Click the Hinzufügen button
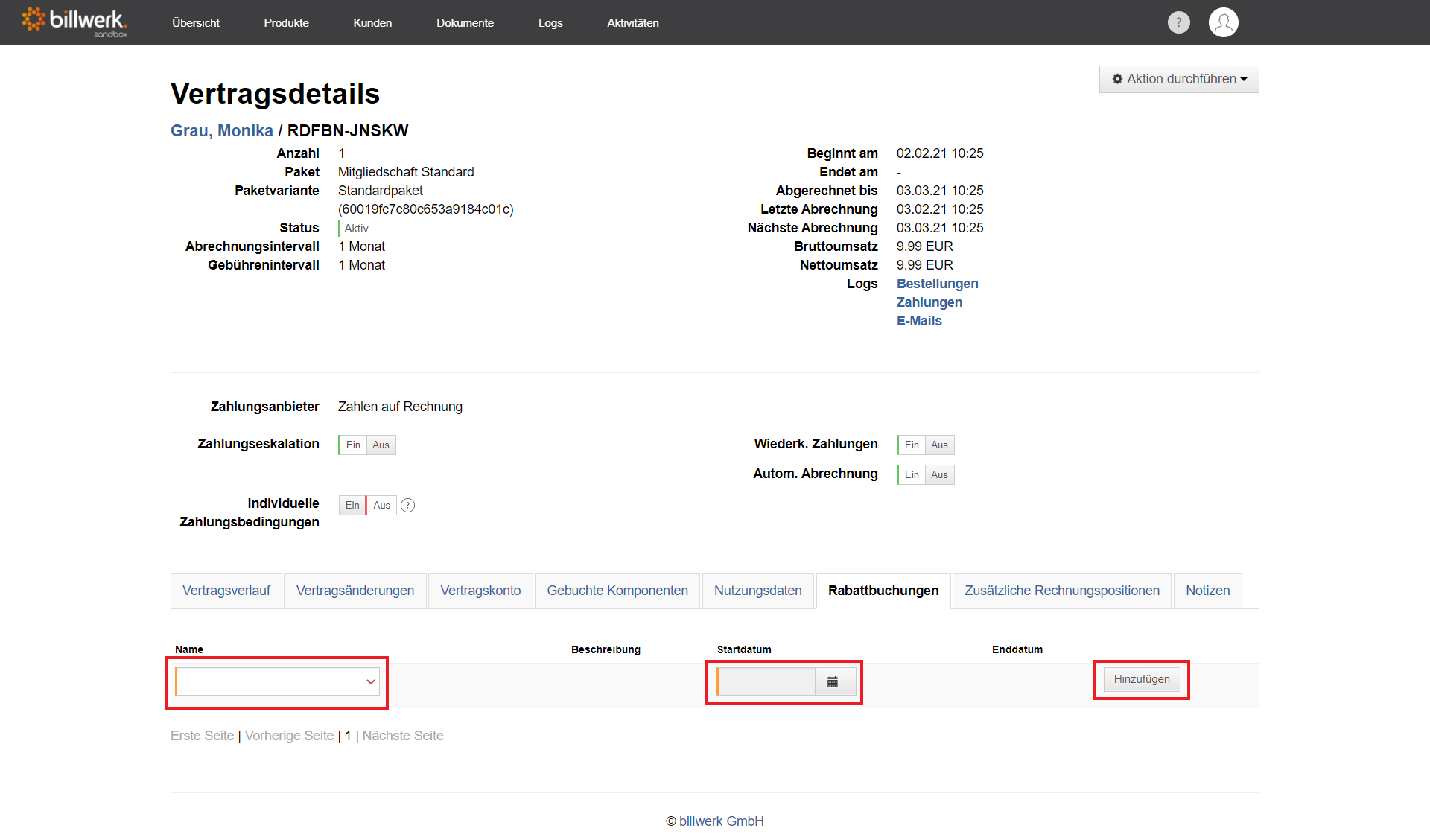1430x840 pixels. (x=1142, y=679)
